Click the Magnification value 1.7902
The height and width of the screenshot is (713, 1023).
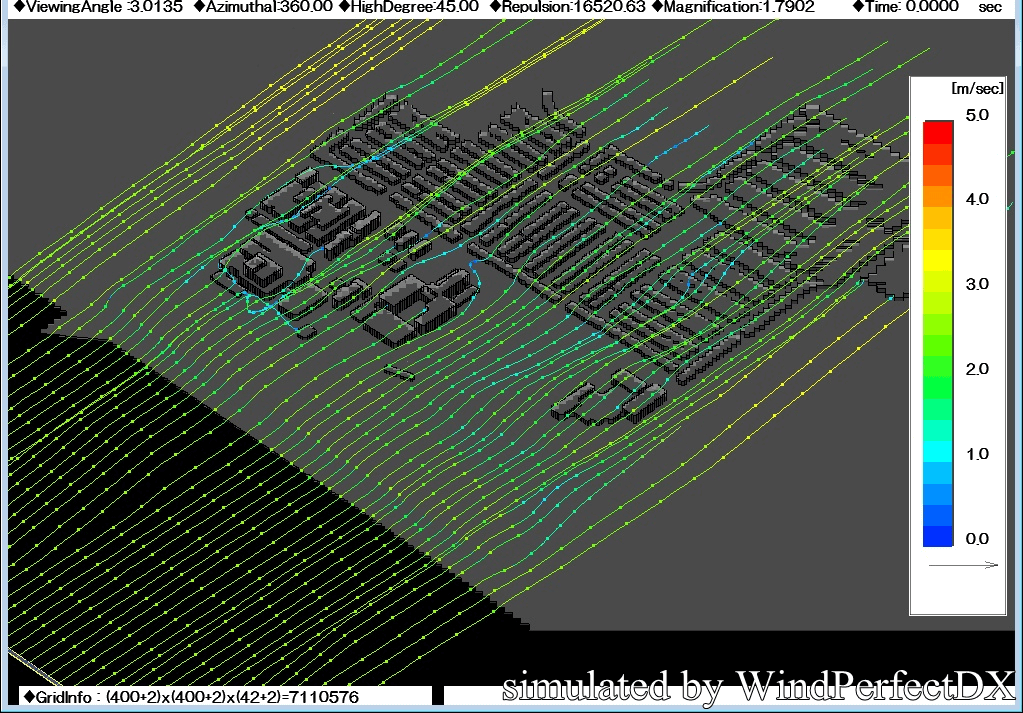pyautogui.click(x=787, y=7)
